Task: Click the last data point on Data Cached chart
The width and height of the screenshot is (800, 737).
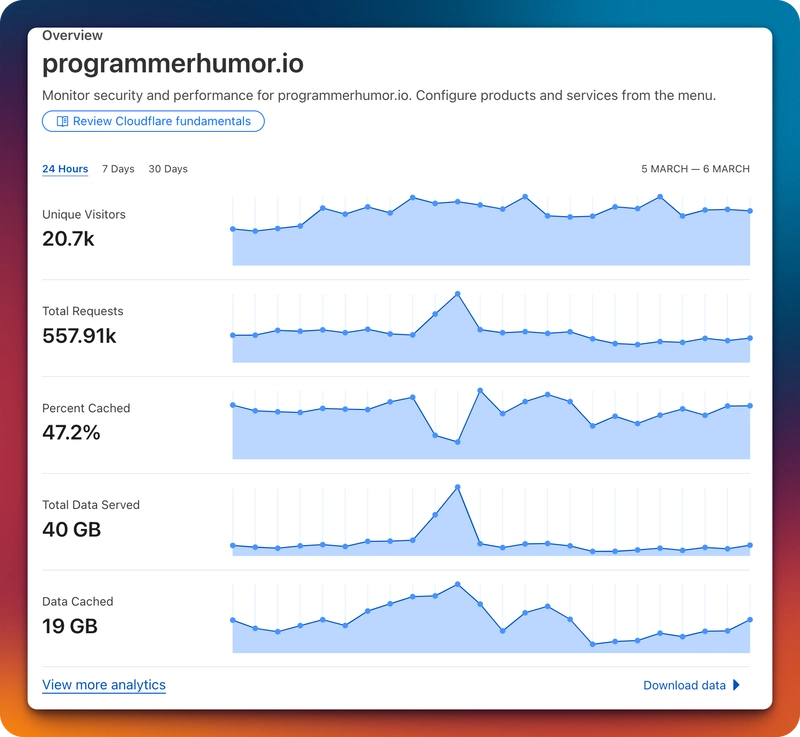Action: click(x=750, y=620)
